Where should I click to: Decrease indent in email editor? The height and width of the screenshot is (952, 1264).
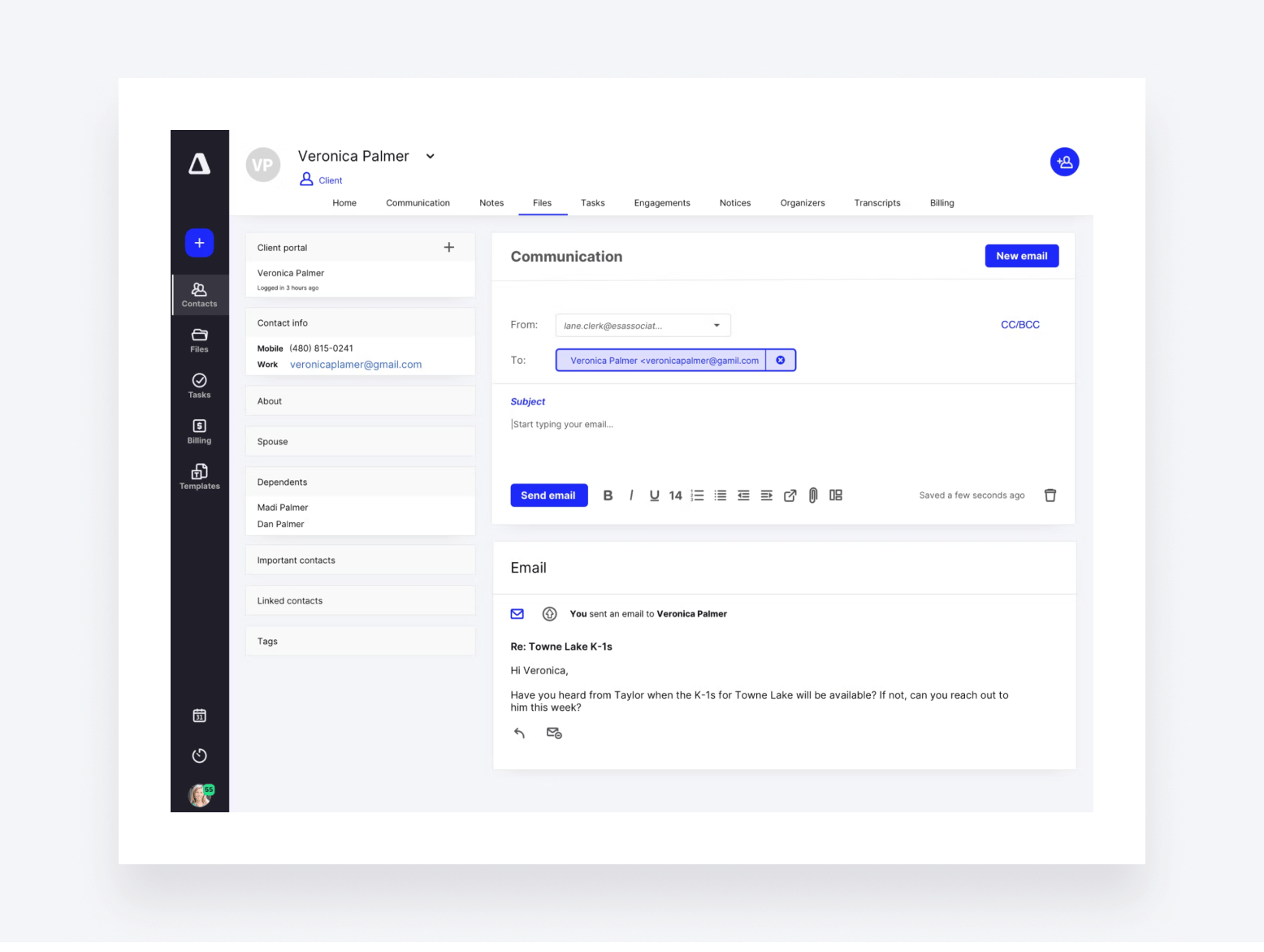(743, 495)
